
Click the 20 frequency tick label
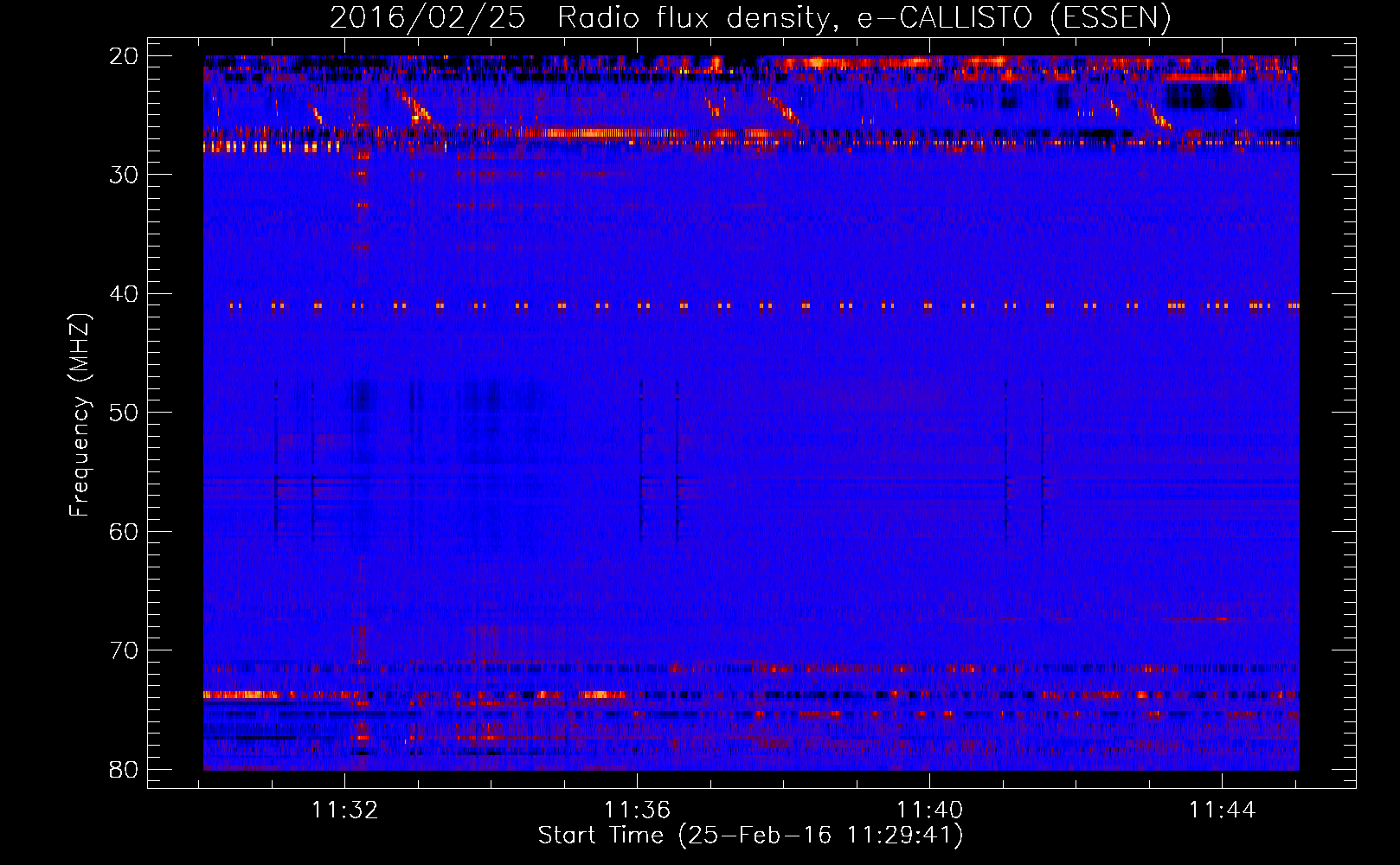[125, 56]
